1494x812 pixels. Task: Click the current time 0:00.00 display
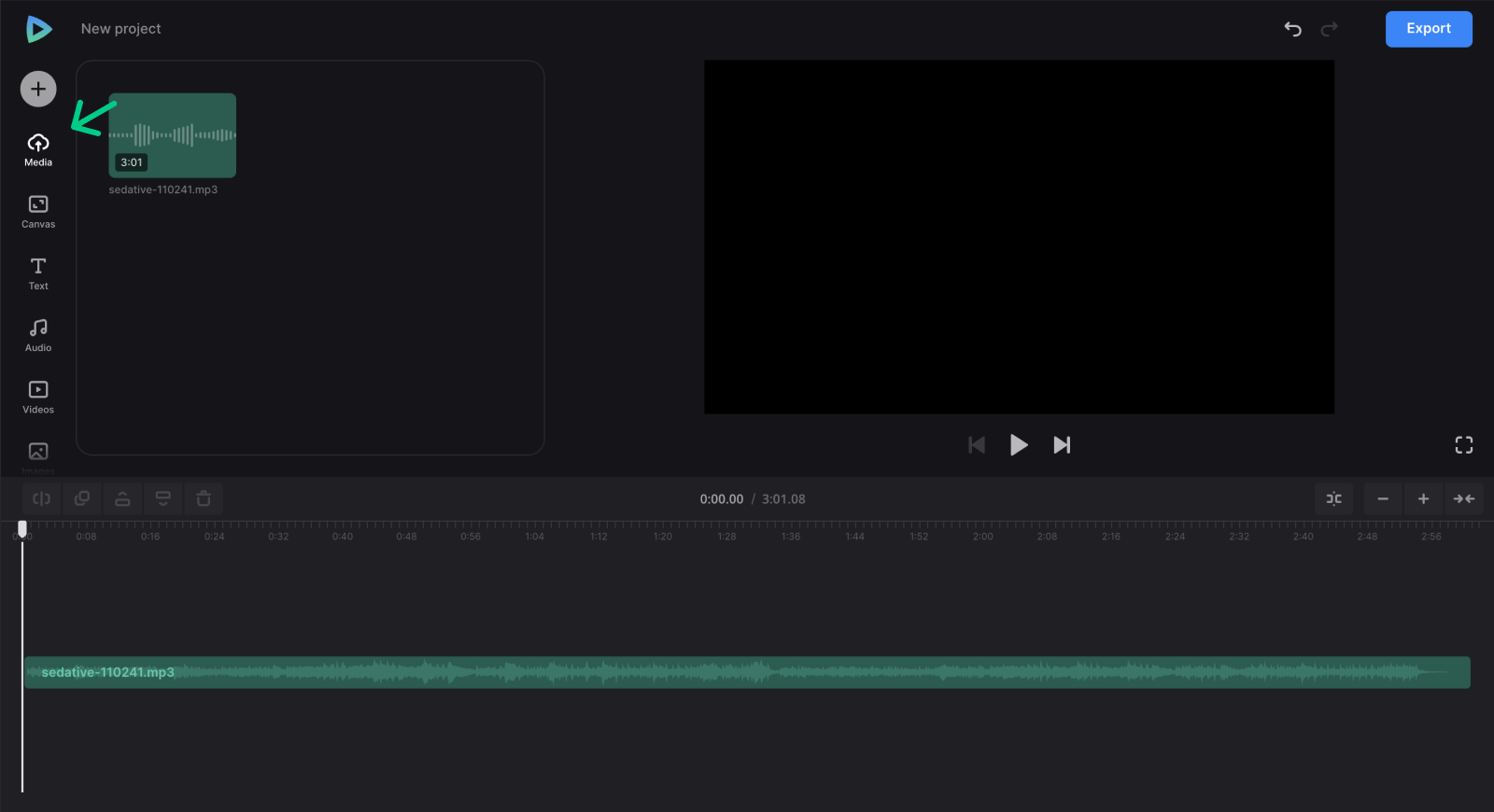722,499
